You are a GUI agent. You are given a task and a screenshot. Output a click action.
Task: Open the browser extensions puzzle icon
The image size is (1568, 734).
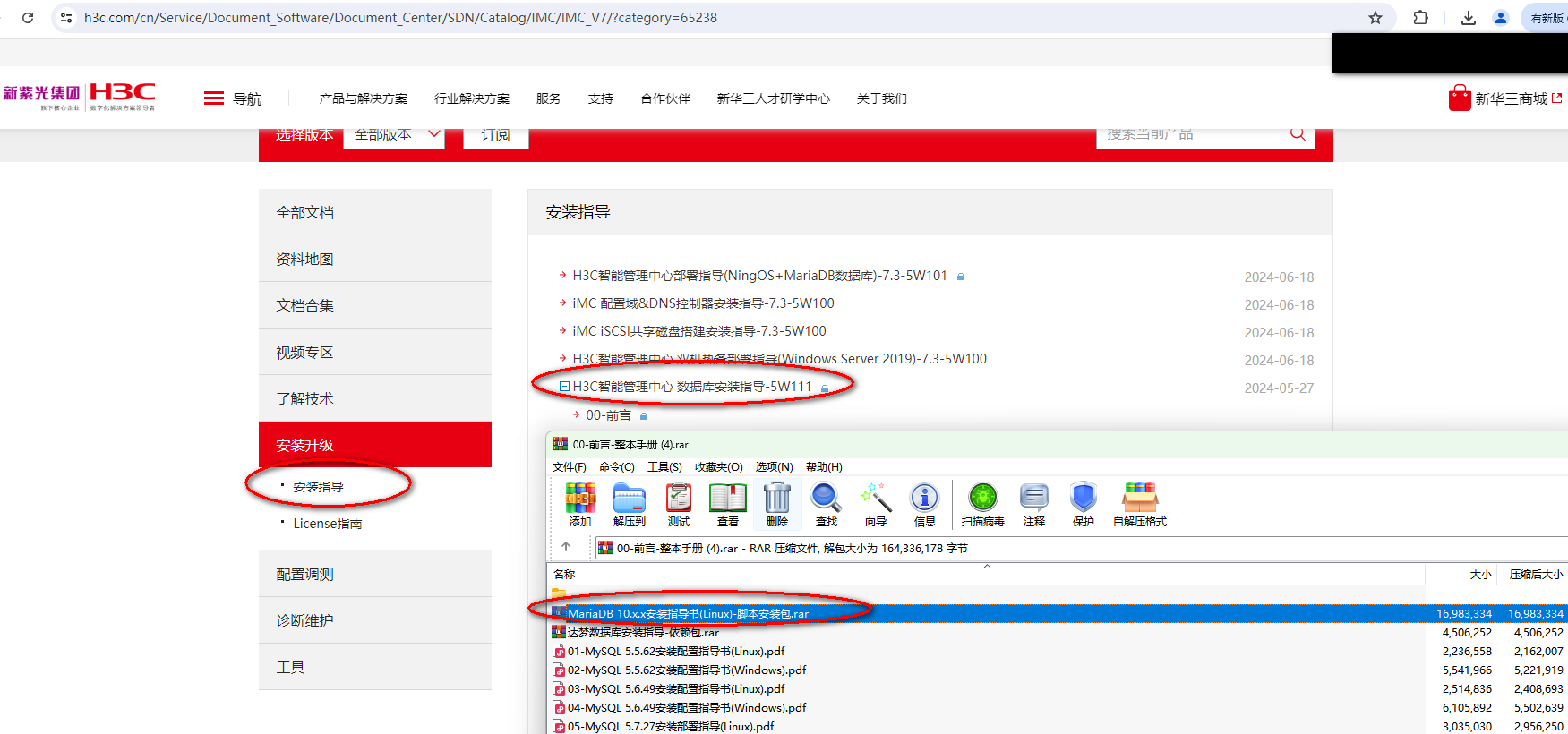point(1420,18)
